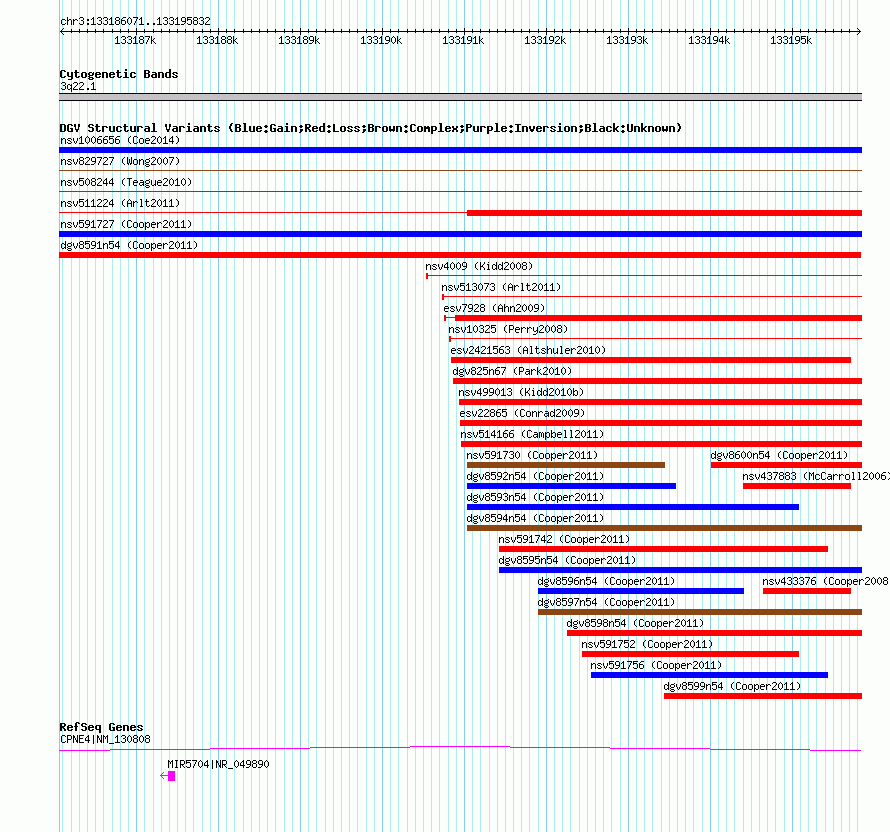The image size is (890, 832).
Task: Click the DGV Structural Variants track title
Action: point(371,128)
